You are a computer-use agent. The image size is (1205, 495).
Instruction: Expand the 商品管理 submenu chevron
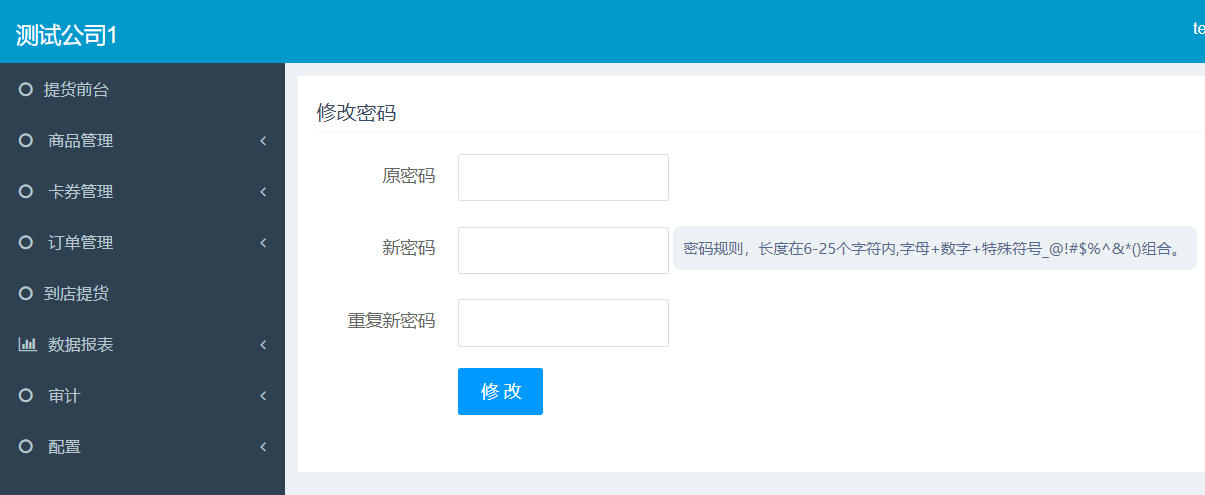[x=263, y=141]
